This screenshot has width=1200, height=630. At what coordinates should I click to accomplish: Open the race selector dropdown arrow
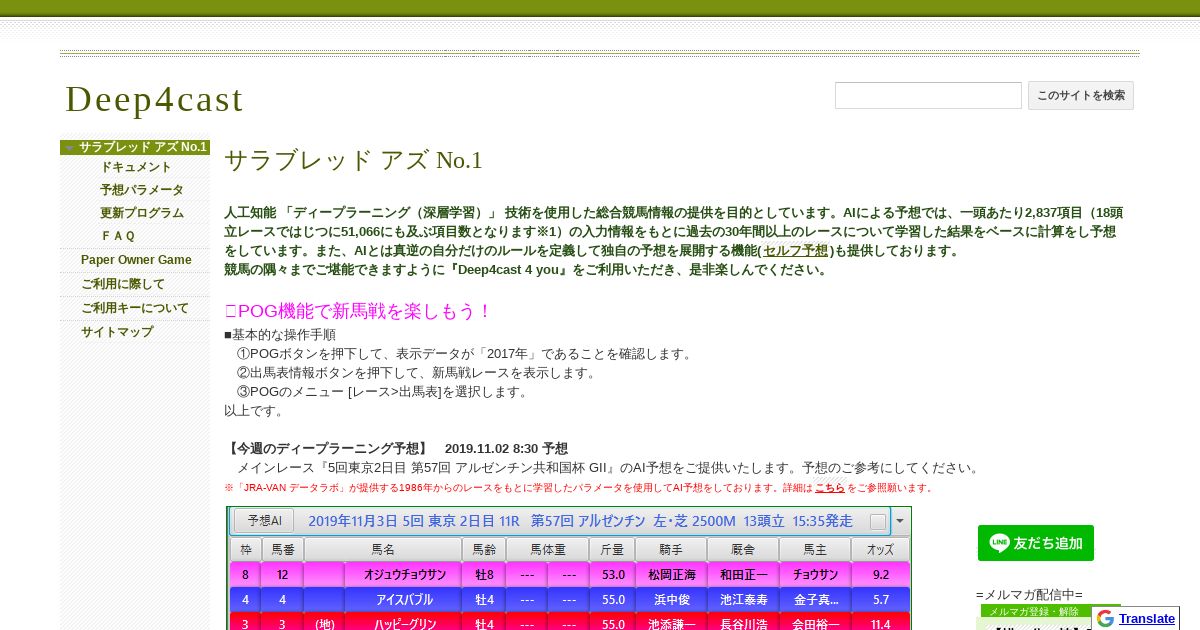pos(900,522)
